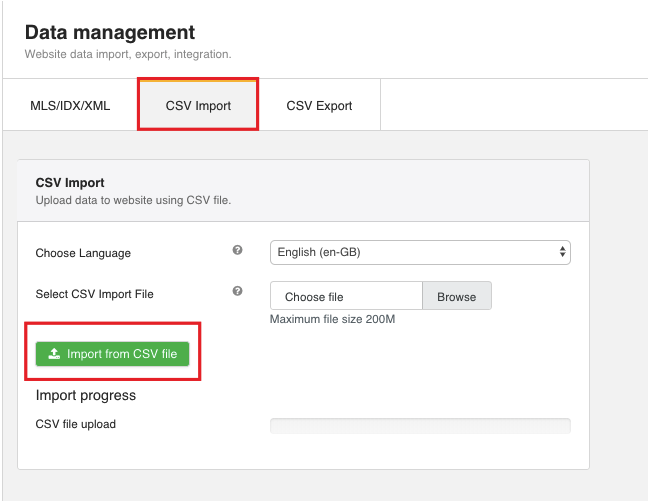Click the Maximum file size 200M note
This screenshot has width=648, height=501.
click(335, 320)
